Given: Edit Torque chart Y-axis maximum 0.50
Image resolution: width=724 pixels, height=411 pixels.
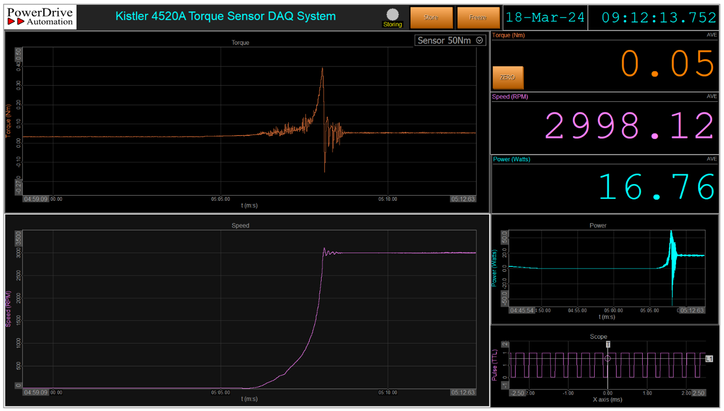Looking at the screenshot, I should coord(18,54).
